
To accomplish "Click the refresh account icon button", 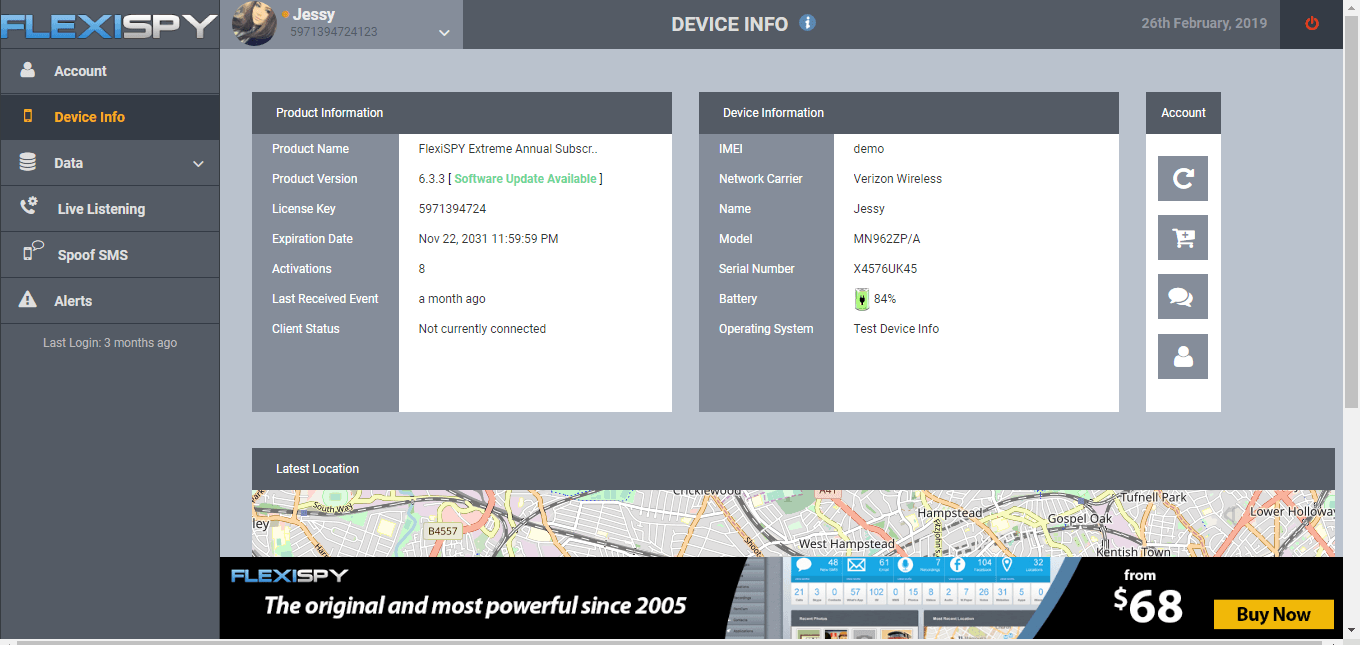I will pyautogui.click(x=1183, y=178).
